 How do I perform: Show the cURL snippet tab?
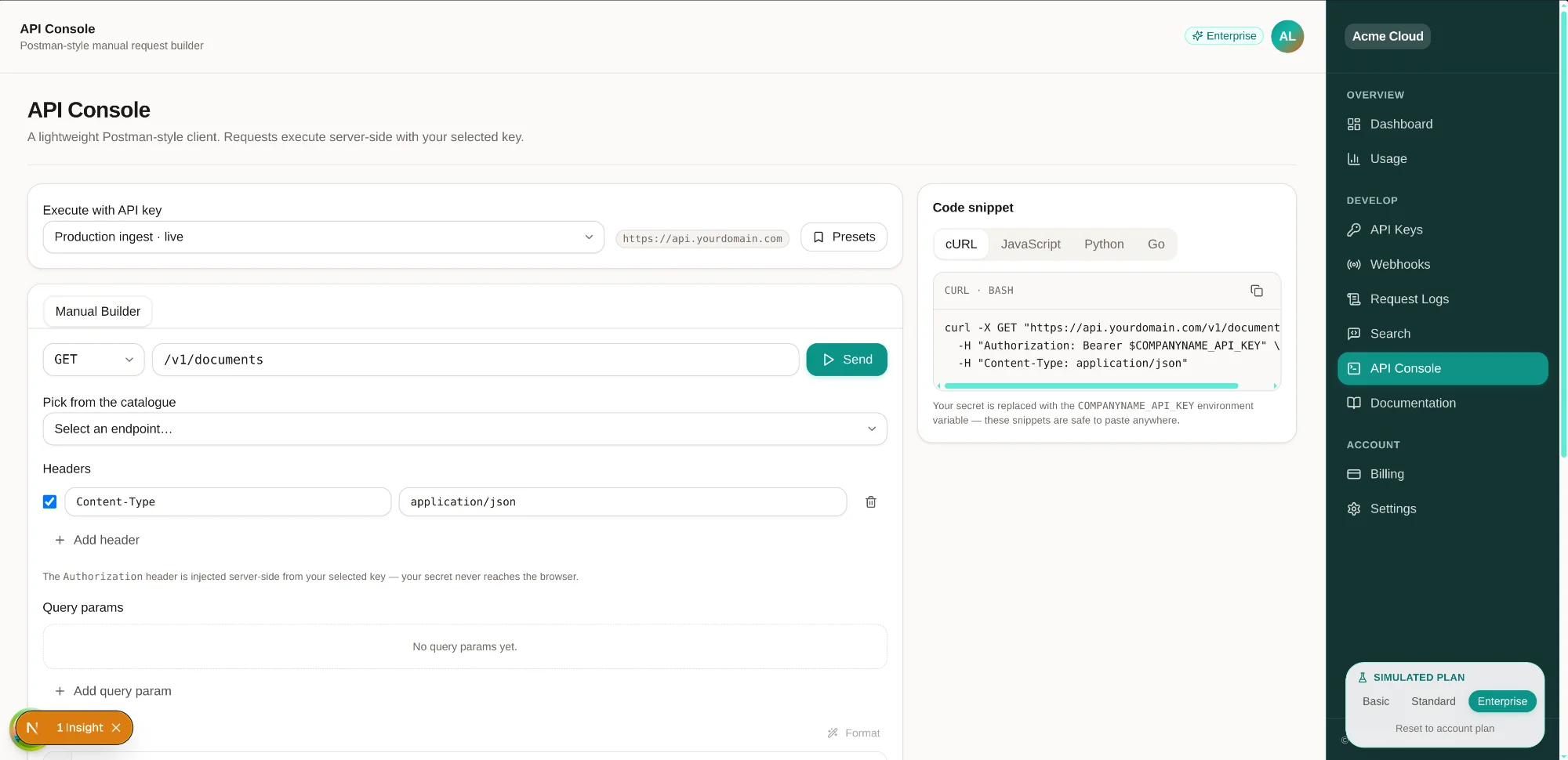961,244
